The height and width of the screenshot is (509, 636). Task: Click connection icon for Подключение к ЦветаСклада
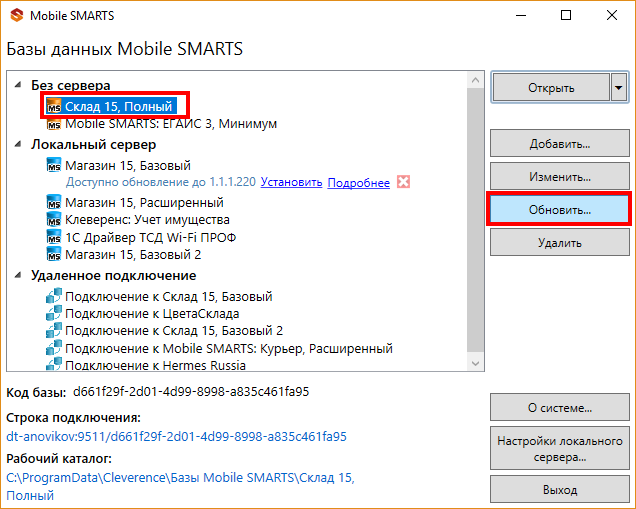[x=54, y=314]
